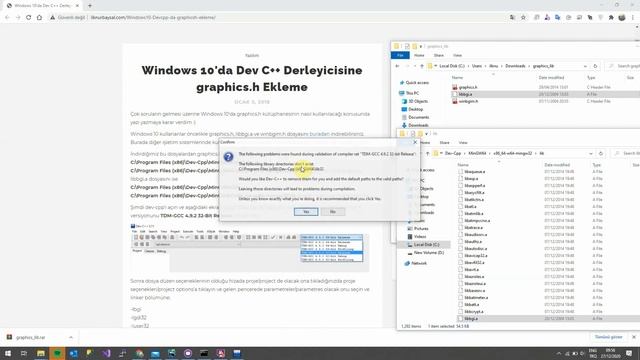
Task: Open Windows Start menu
Action: click(8, 353)
